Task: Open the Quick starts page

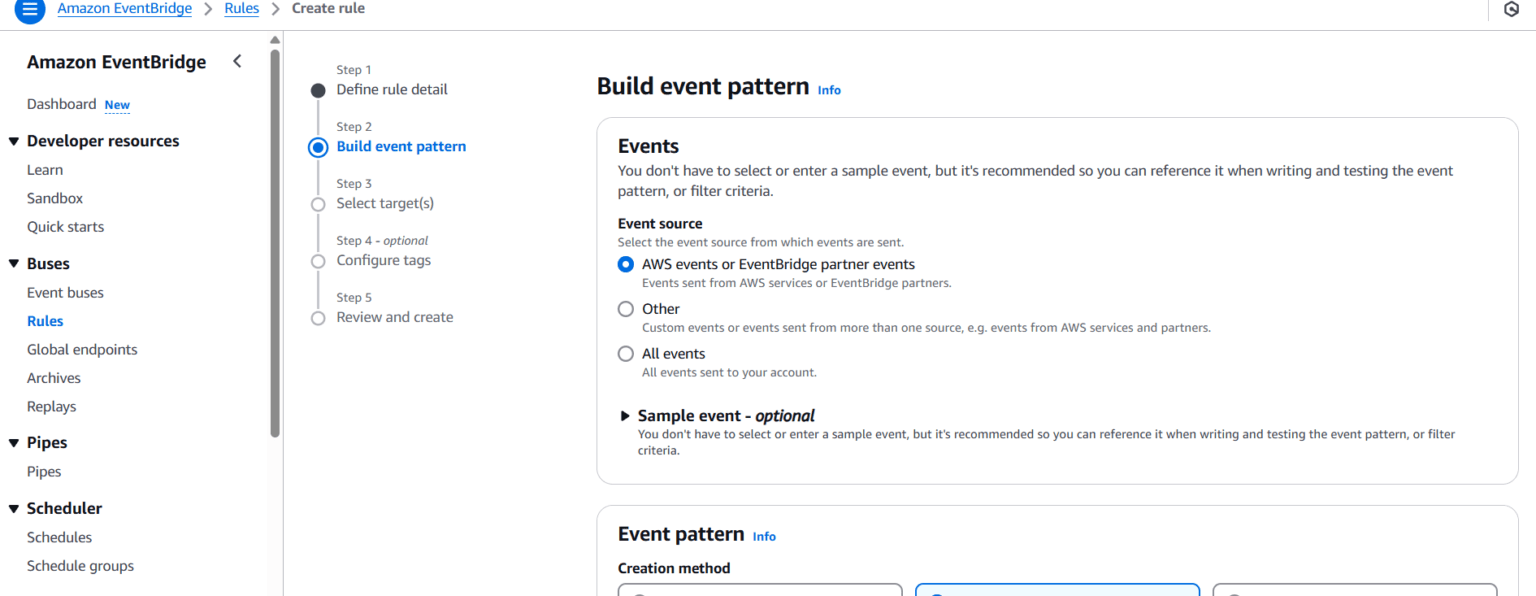Action: pyautogui.click(x=65, y=226)
